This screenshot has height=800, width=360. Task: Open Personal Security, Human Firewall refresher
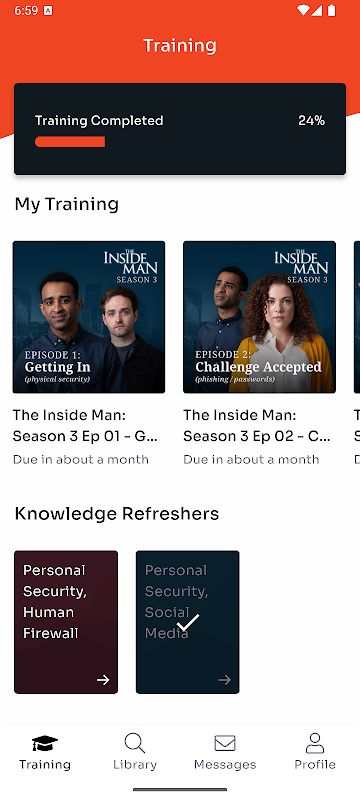click(x=66, y=622)
